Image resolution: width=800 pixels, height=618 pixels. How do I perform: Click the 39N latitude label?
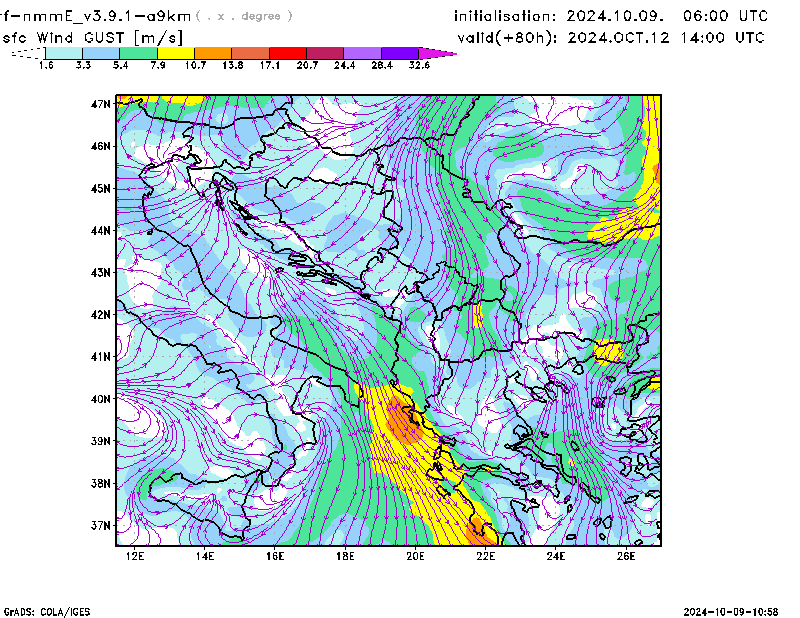tap(101, 441)
